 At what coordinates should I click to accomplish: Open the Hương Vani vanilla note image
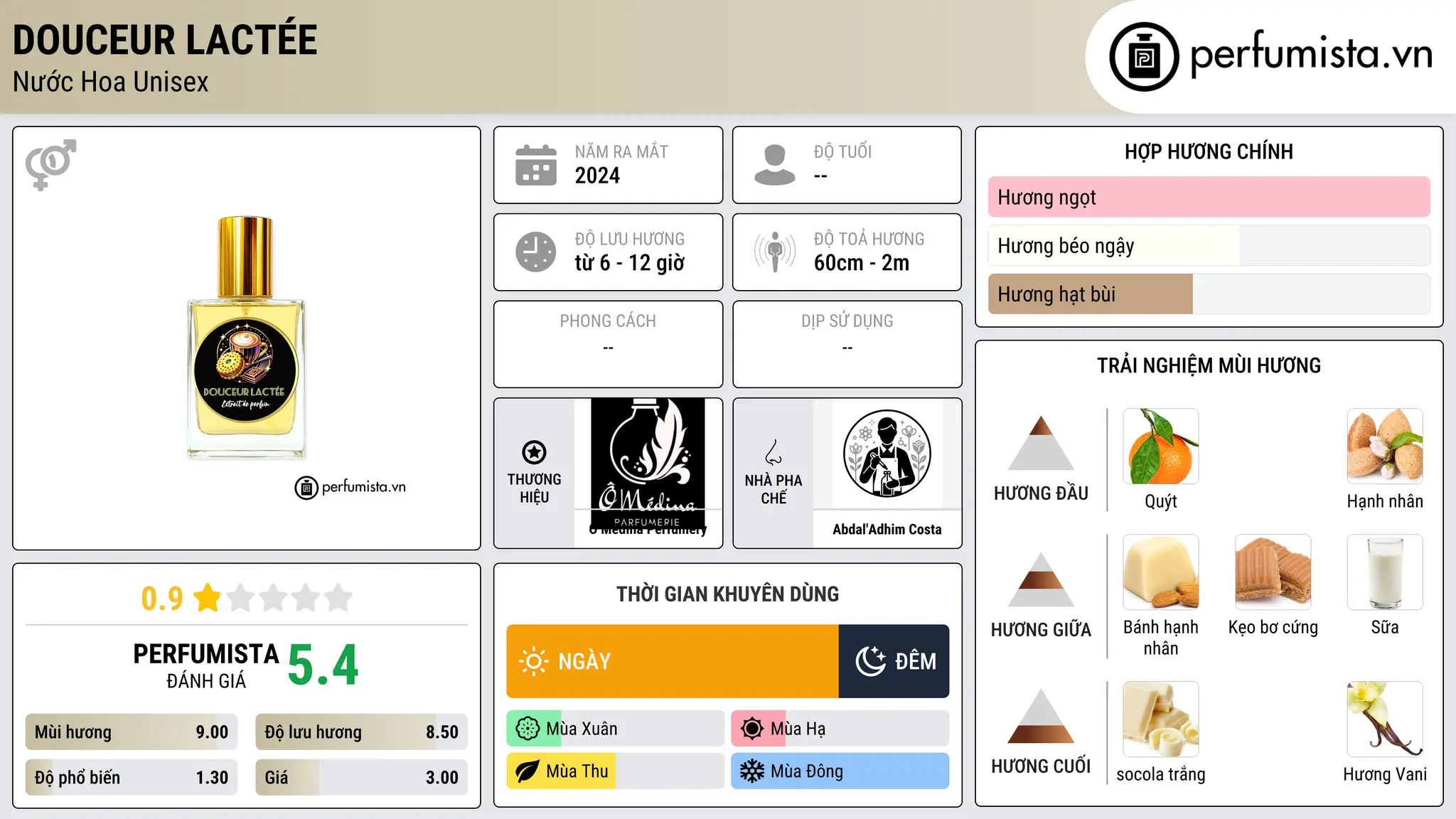pyautogui.click(x=1385, y=719)
